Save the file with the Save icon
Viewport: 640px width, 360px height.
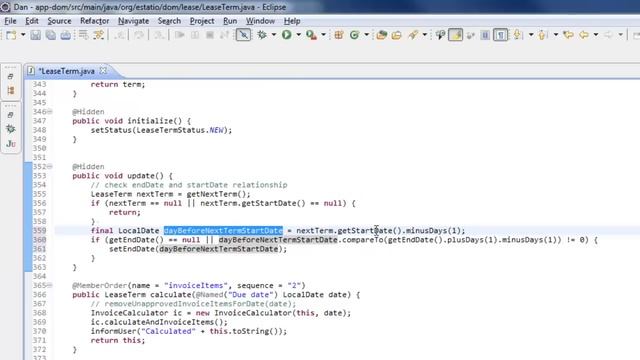(x=36, y=35)
